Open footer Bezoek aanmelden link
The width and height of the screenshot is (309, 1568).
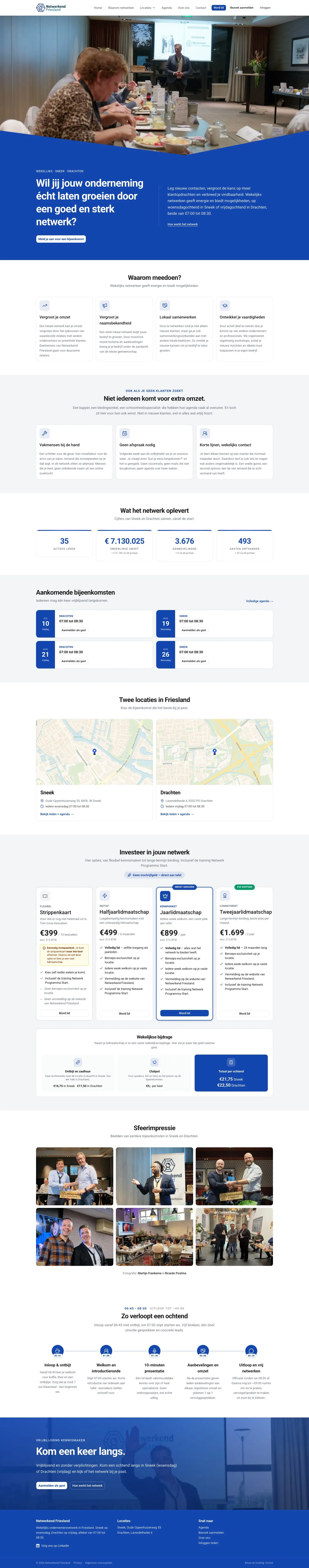tap(211, 1533)
